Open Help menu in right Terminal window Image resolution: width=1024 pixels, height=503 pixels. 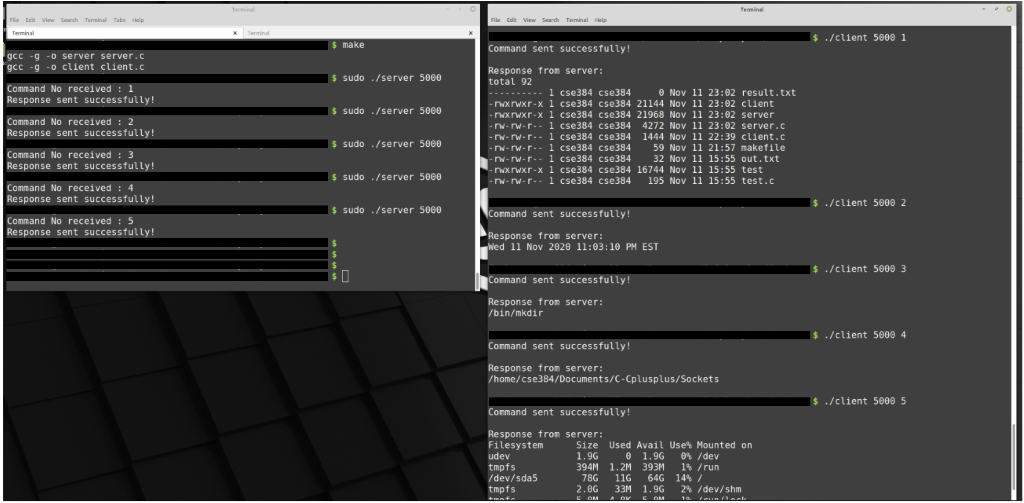pos(601,20)
